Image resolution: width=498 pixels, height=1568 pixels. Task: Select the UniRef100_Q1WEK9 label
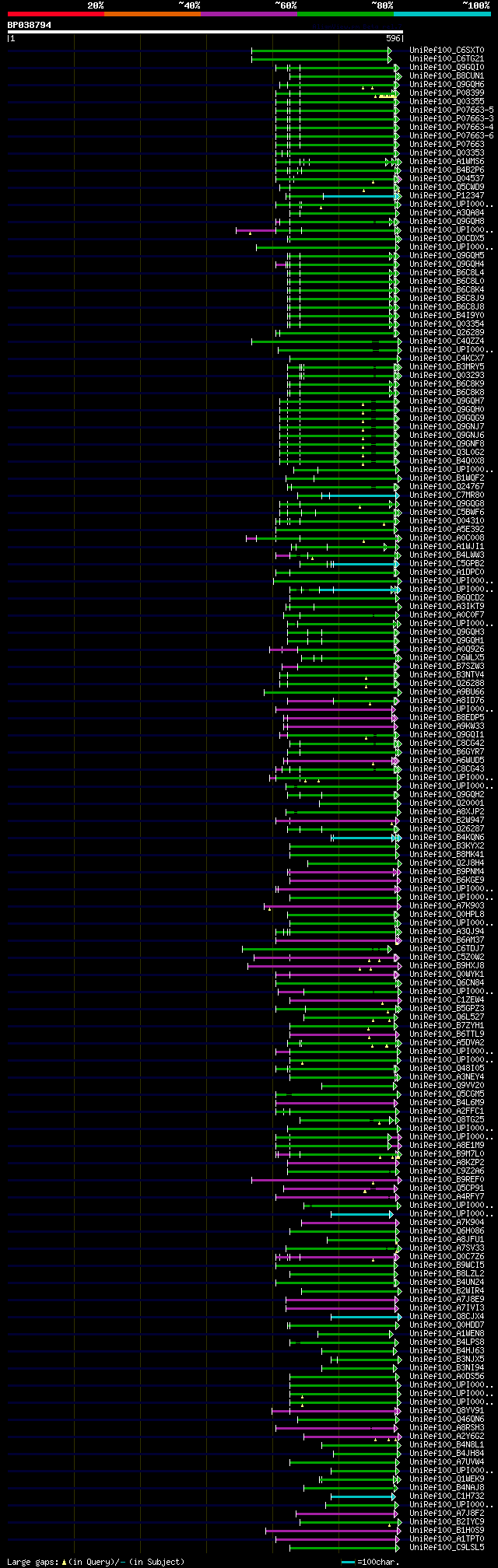pos(447,1479)
